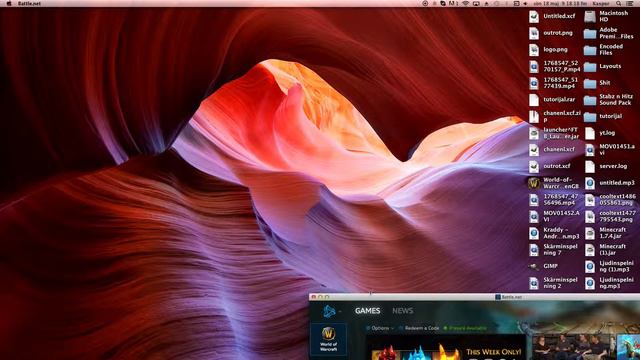
Task: Open Spotlight search in menu bar
Action: click(x=619, y=3)
